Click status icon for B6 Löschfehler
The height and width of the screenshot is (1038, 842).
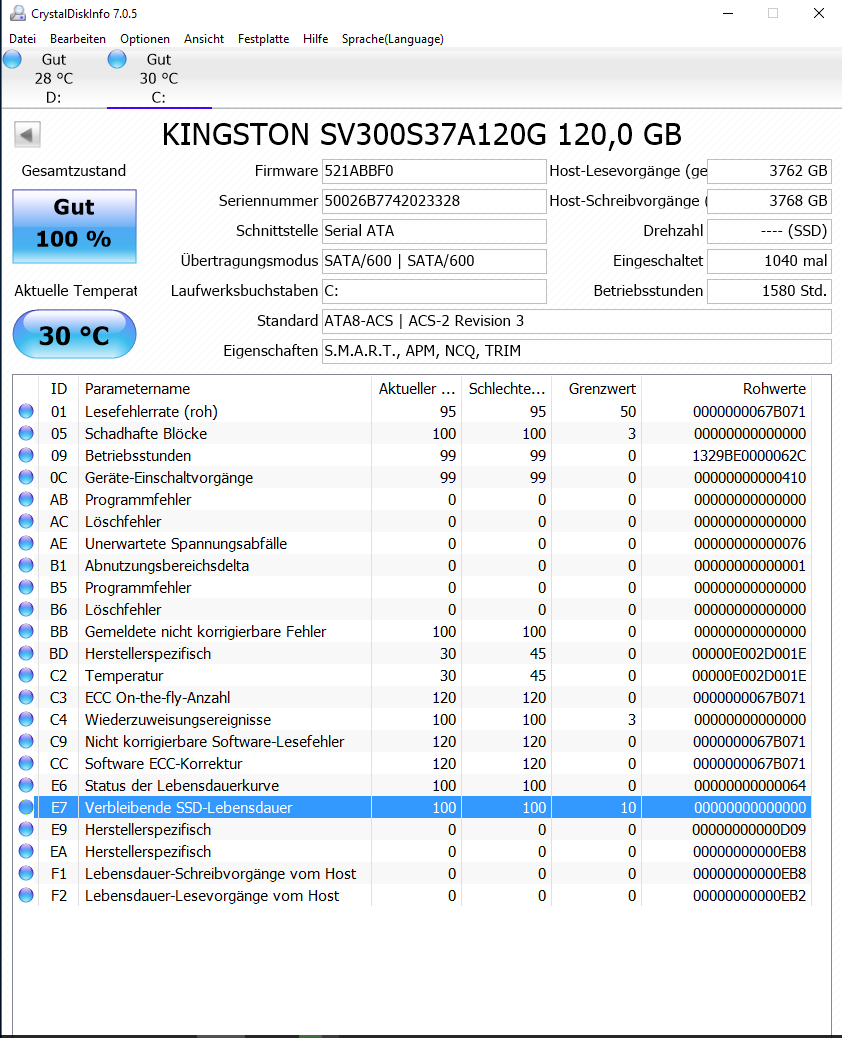26,609
